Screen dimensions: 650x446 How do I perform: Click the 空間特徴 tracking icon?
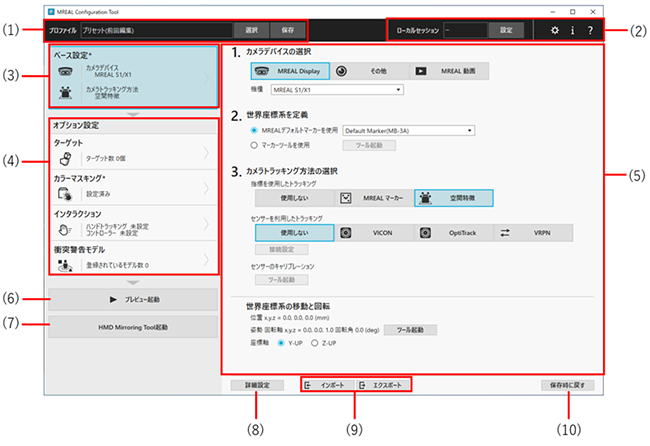[425, 198]
